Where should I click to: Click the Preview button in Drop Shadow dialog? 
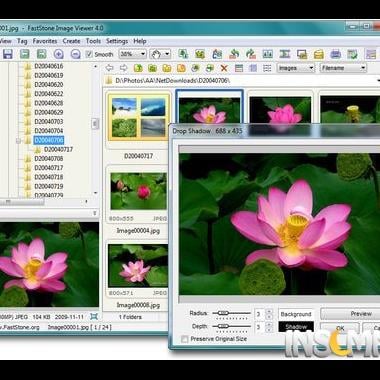tap(350, 314)
